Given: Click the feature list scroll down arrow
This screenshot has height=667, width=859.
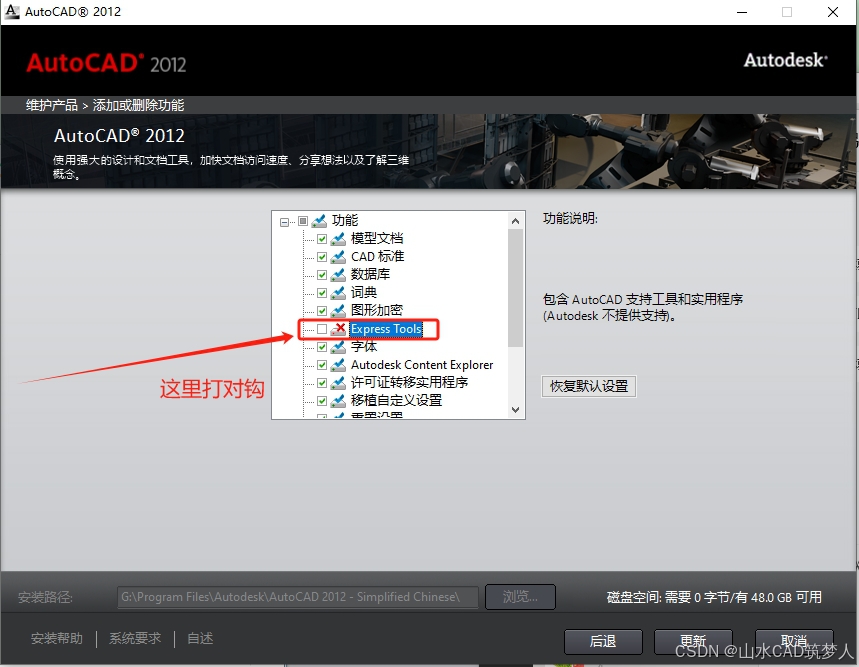Looking at the screenshot, I should [x=515, y=409].
